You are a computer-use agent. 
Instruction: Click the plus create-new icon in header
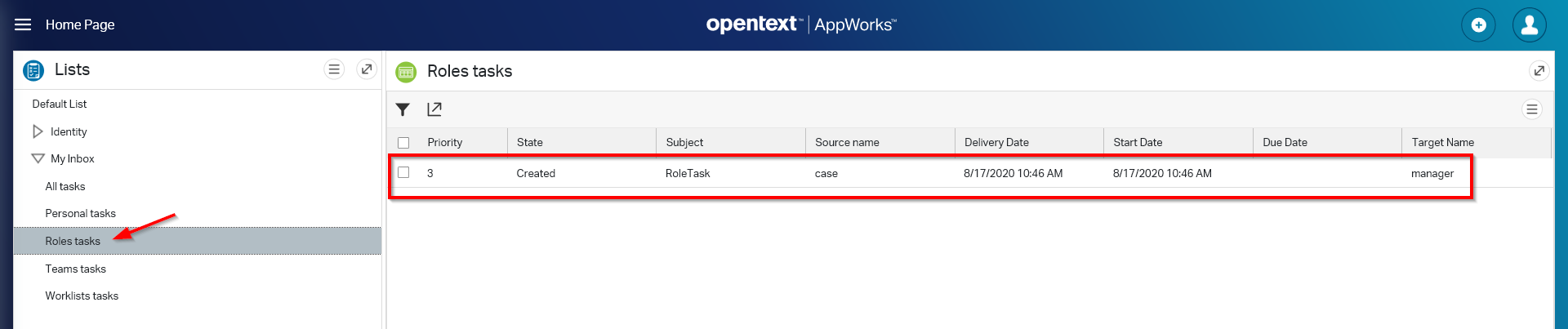[1478, 25]
